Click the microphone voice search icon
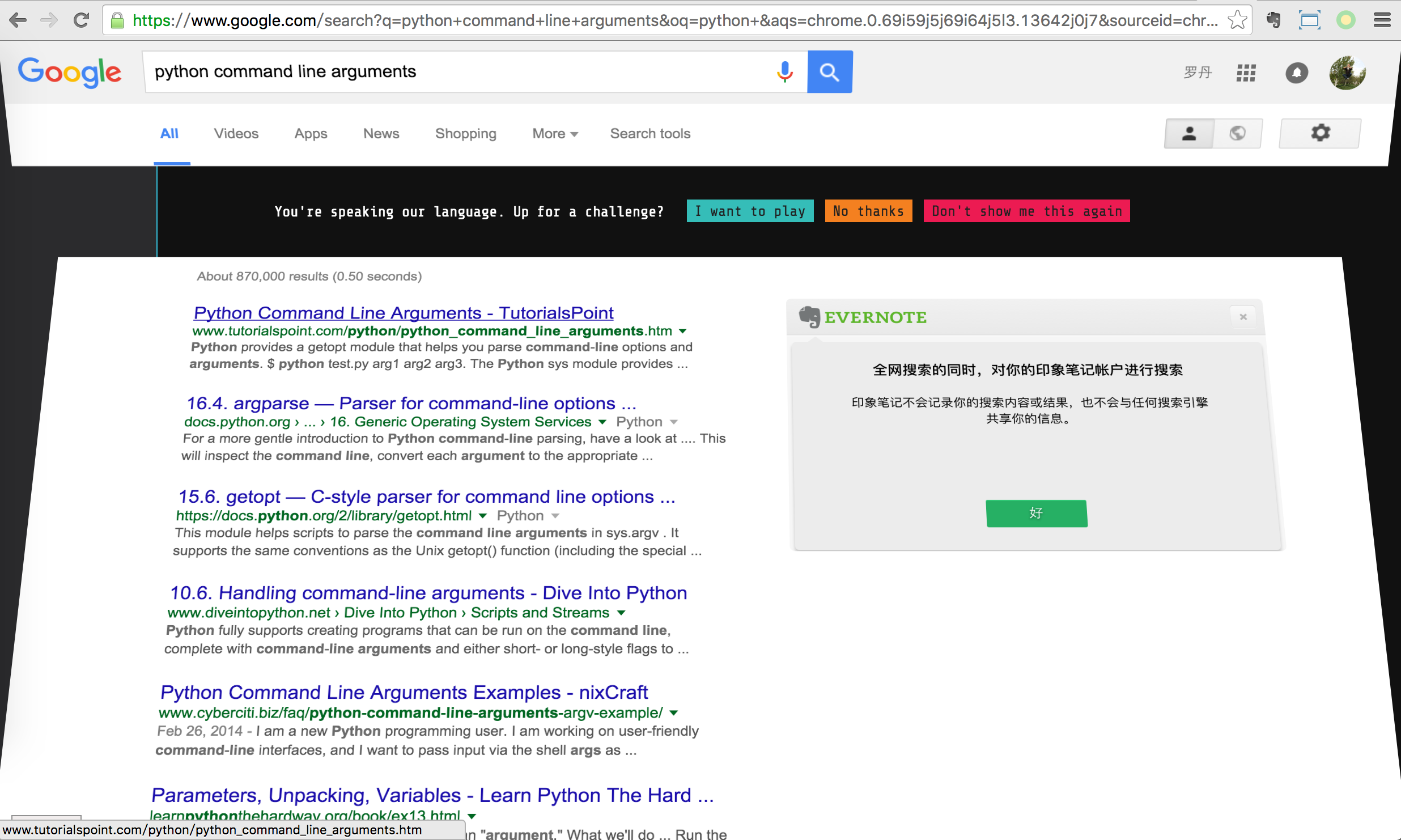1401x840 pixels. [785, 72]
